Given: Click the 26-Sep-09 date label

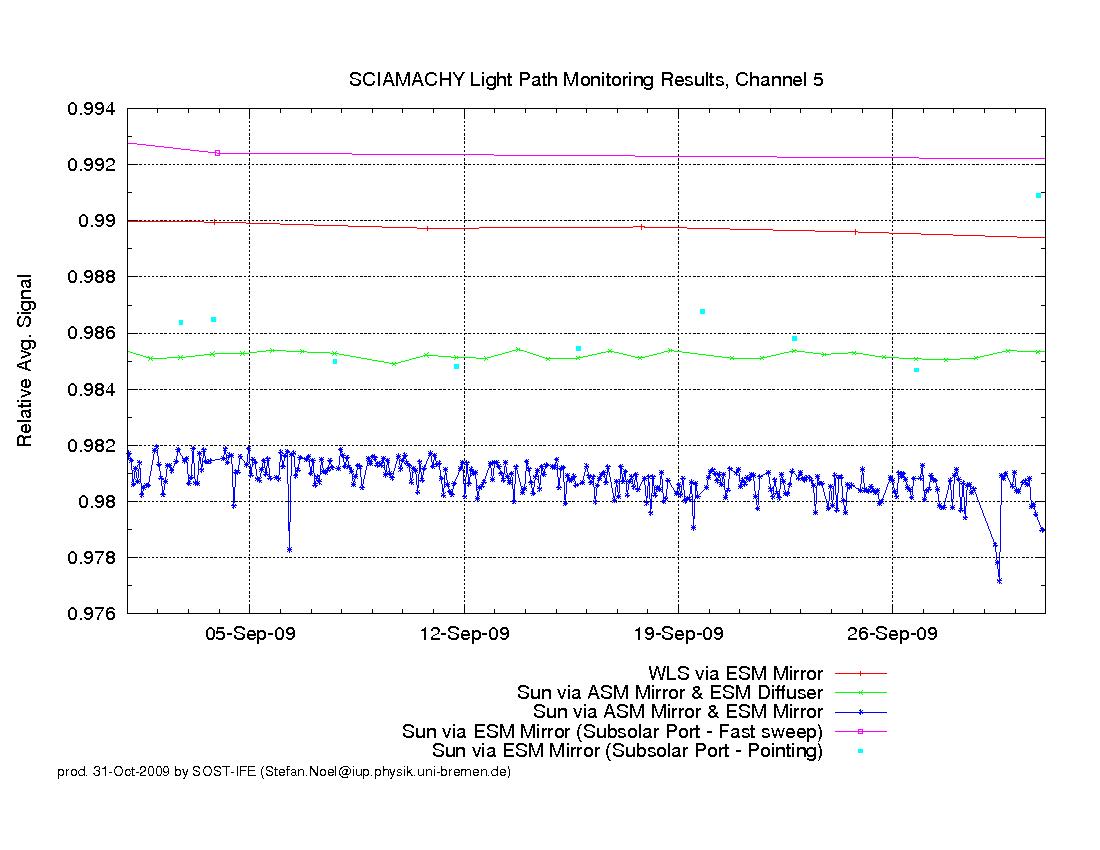Looking at the screenshot, I should click(x=892, y=634).
